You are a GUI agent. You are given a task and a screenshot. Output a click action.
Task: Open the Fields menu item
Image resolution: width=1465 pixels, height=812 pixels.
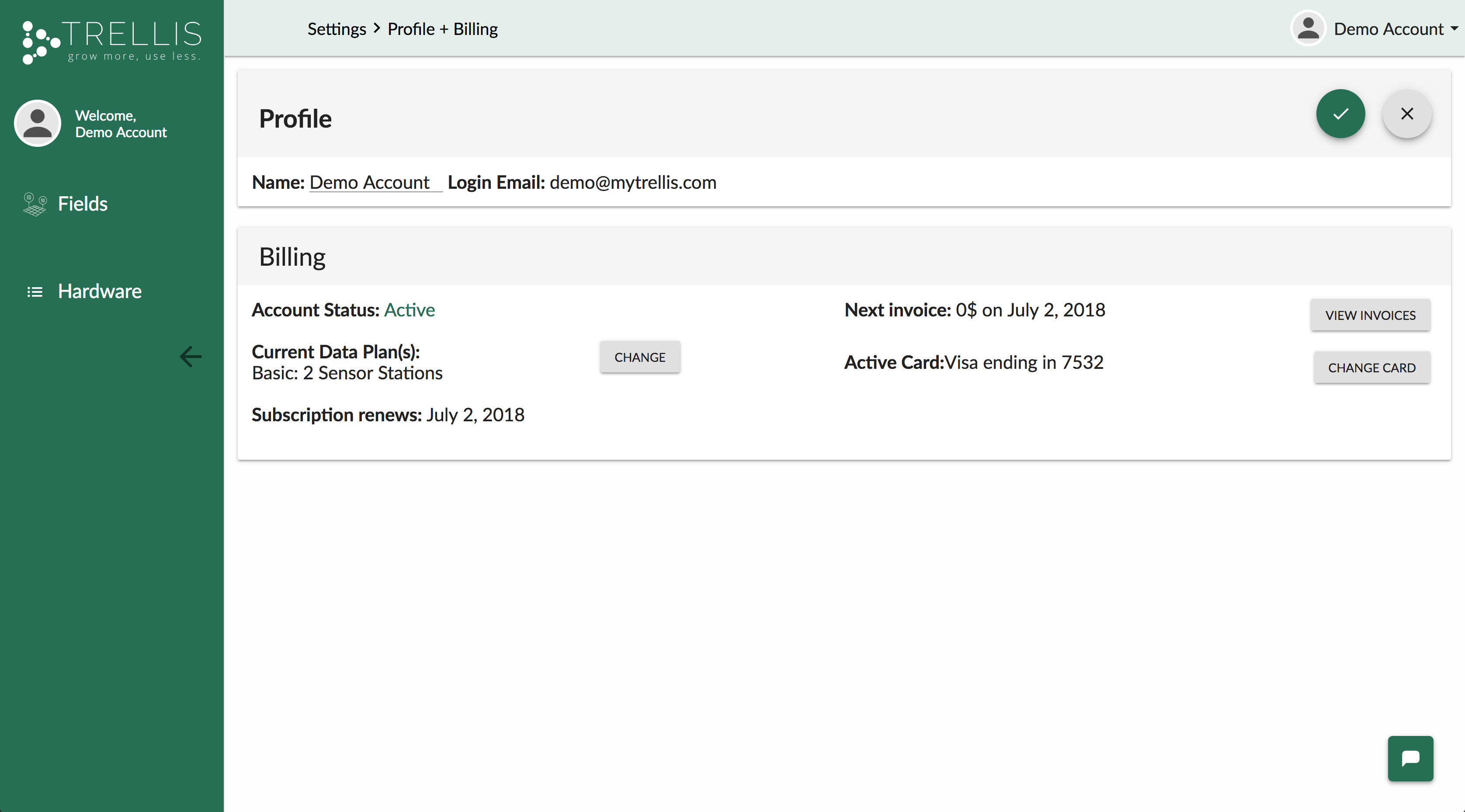pyautogui.click(x=83, y=204)
